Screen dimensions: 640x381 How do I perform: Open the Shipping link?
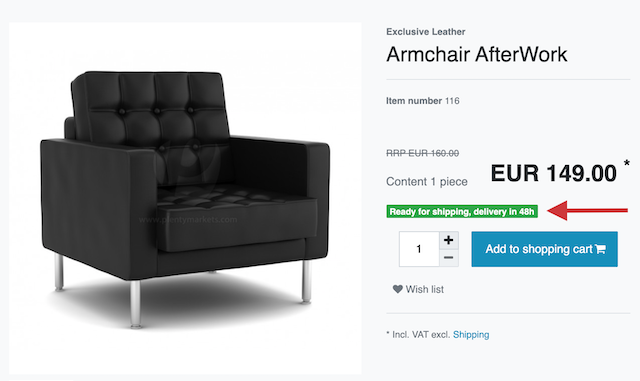471,334
